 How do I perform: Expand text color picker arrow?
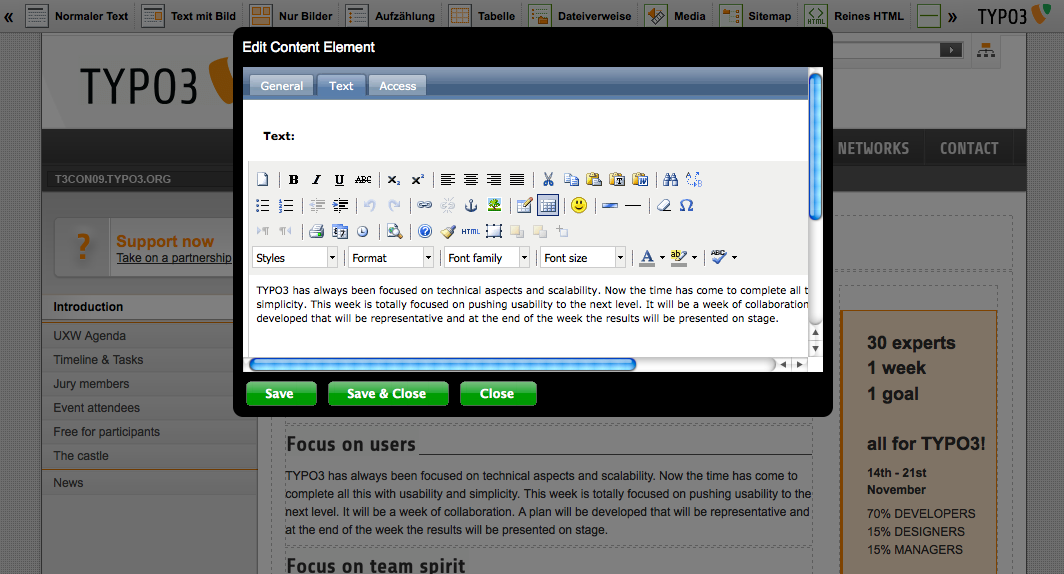click(662, 258)
